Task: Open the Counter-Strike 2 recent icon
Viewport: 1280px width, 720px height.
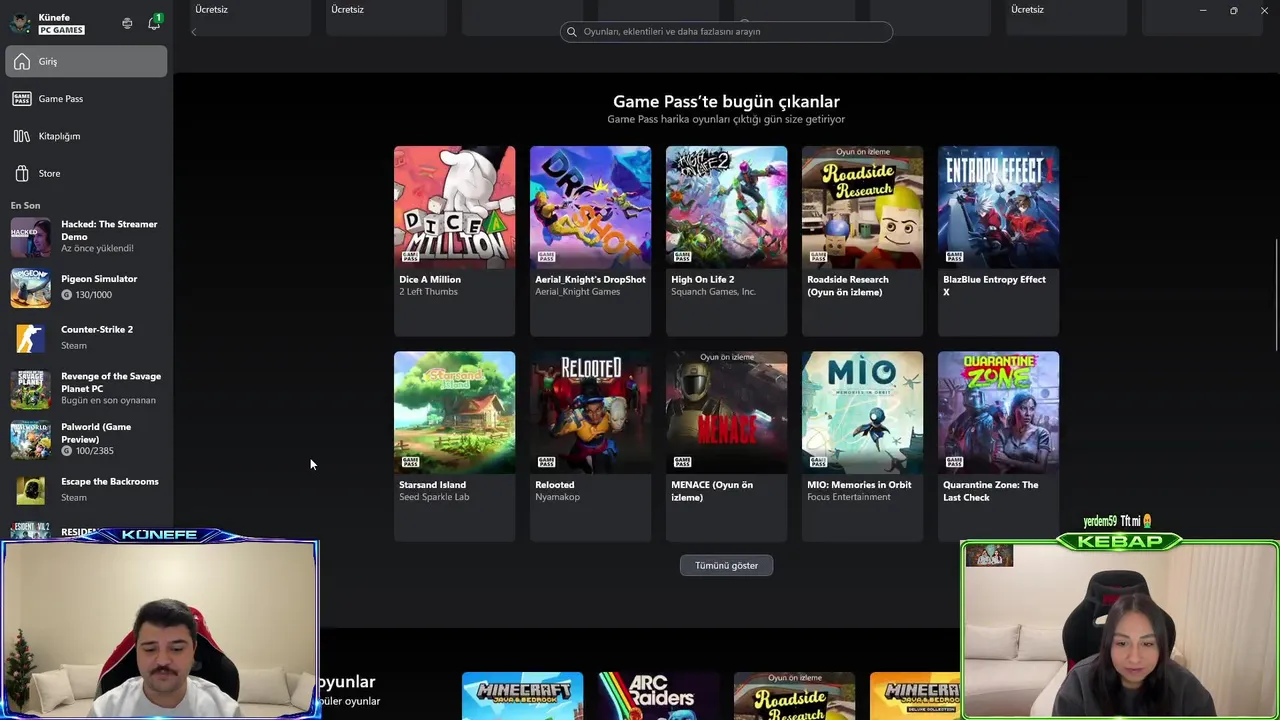Action: tap(30, 337)
